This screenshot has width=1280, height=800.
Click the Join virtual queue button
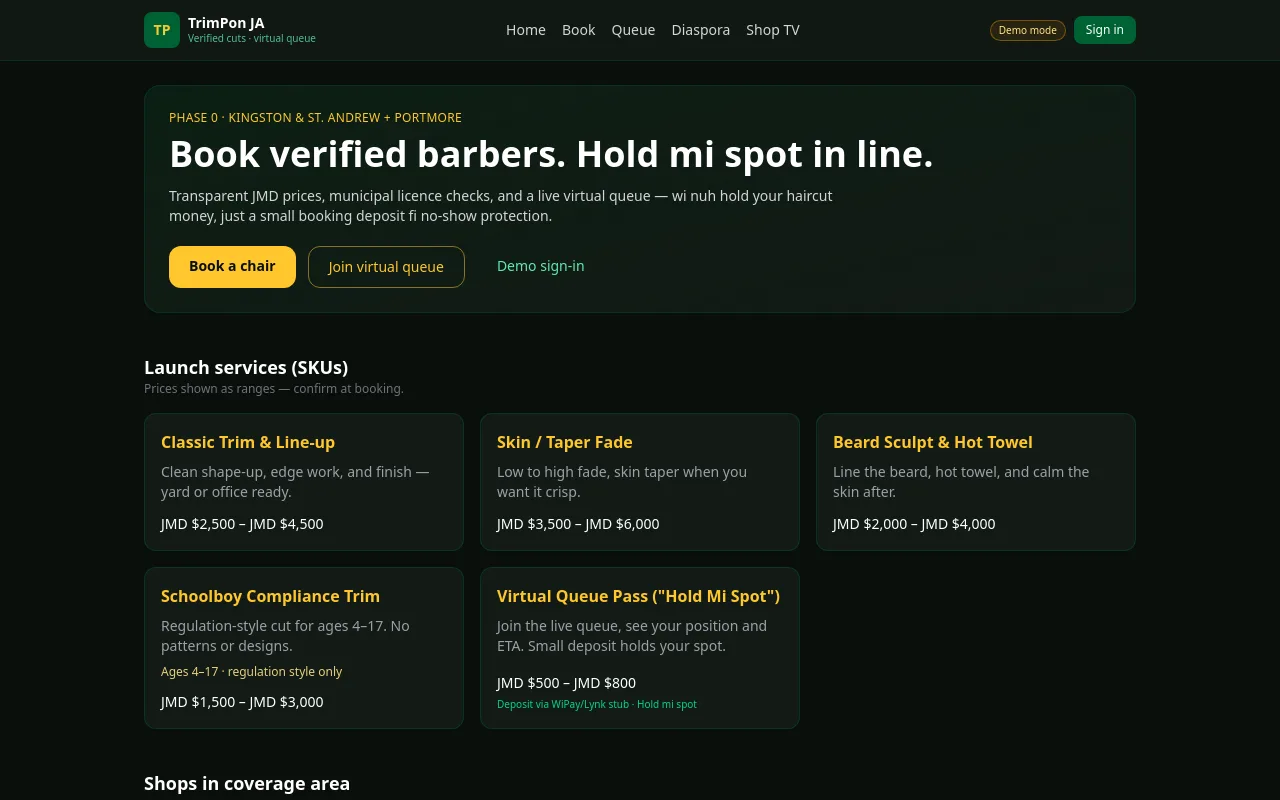tap(386, 267)
